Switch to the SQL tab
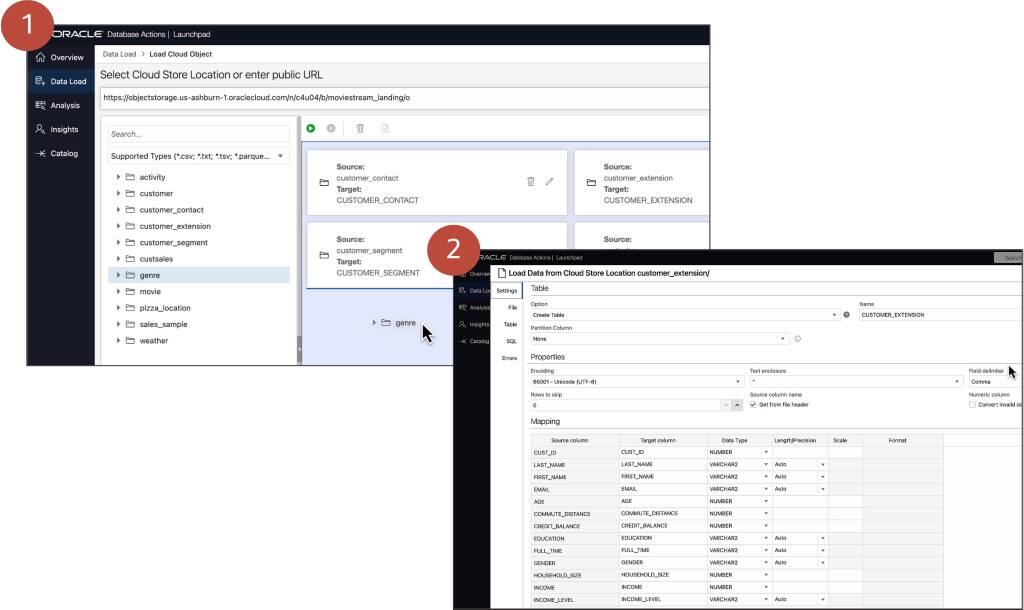The image size is (1024, 610). click(510, 340)
